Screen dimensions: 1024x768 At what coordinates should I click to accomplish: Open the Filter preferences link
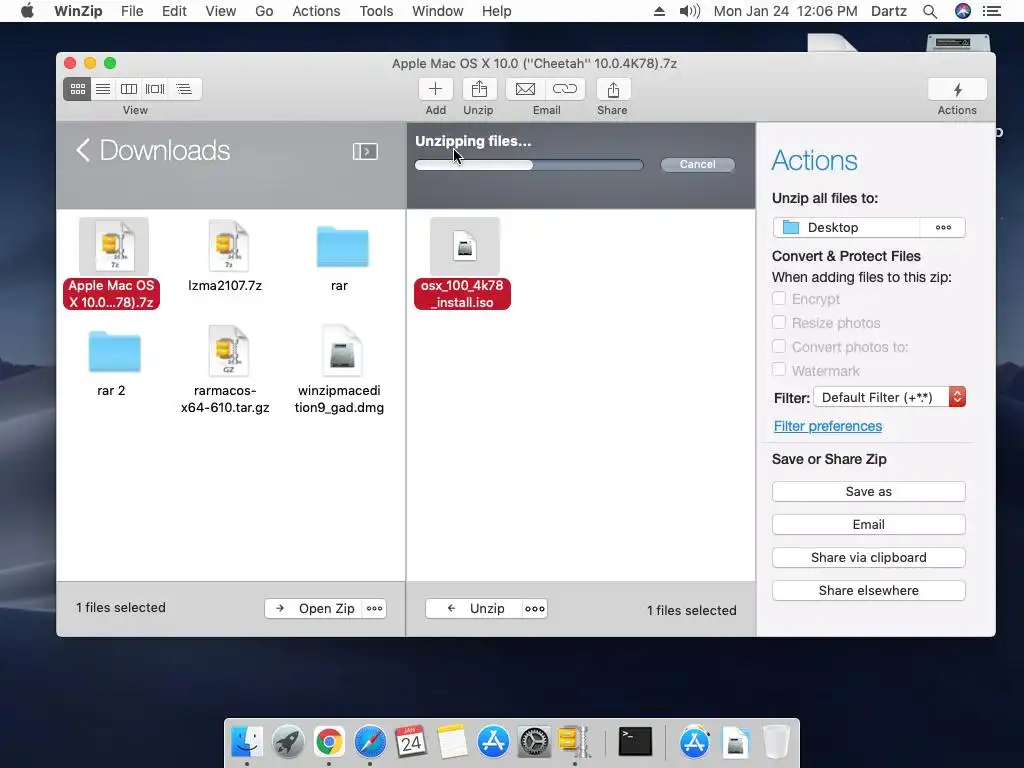click(827, 426)
